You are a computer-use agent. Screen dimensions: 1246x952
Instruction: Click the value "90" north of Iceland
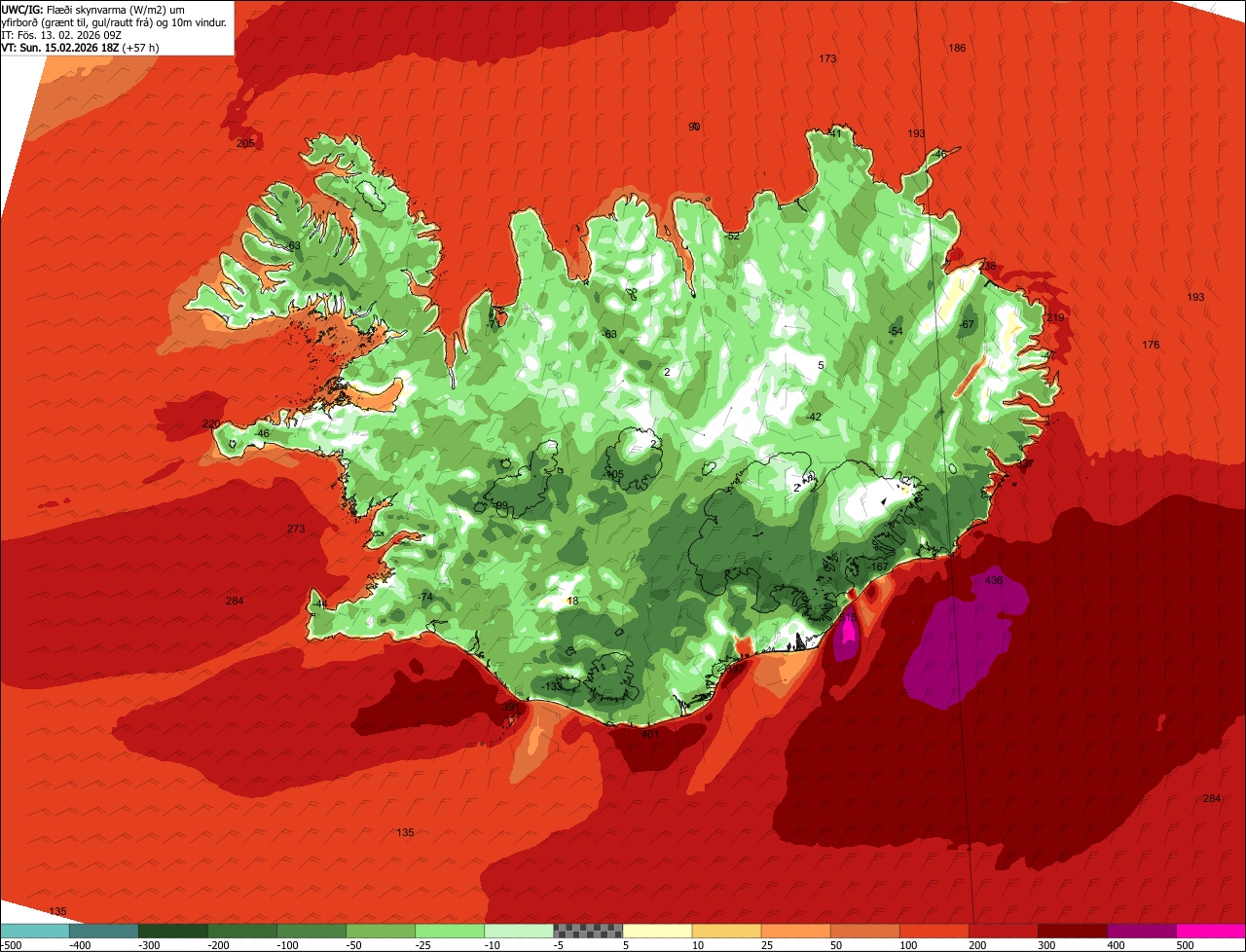point(694,127)
